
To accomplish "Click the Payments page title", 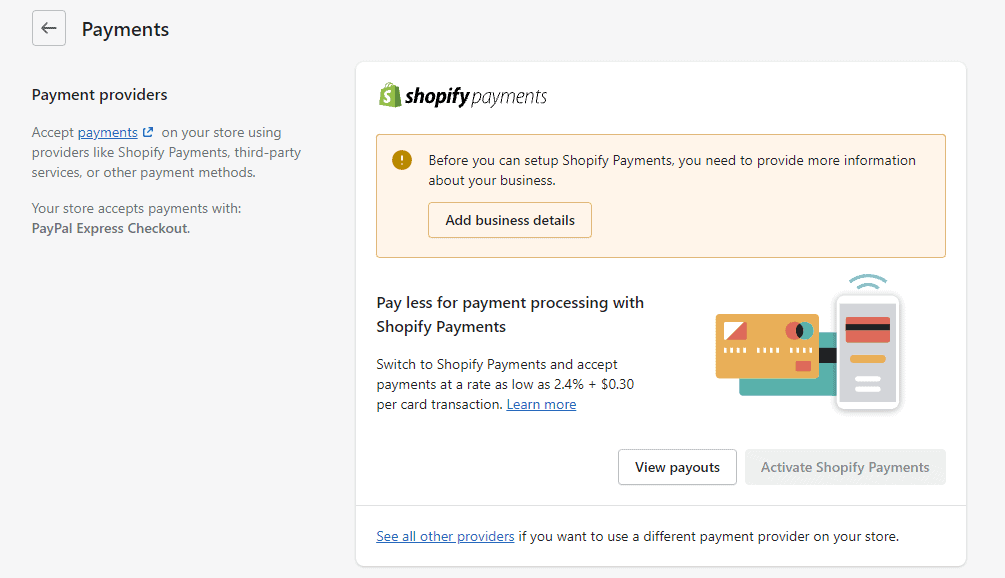I will click(125, 29).
